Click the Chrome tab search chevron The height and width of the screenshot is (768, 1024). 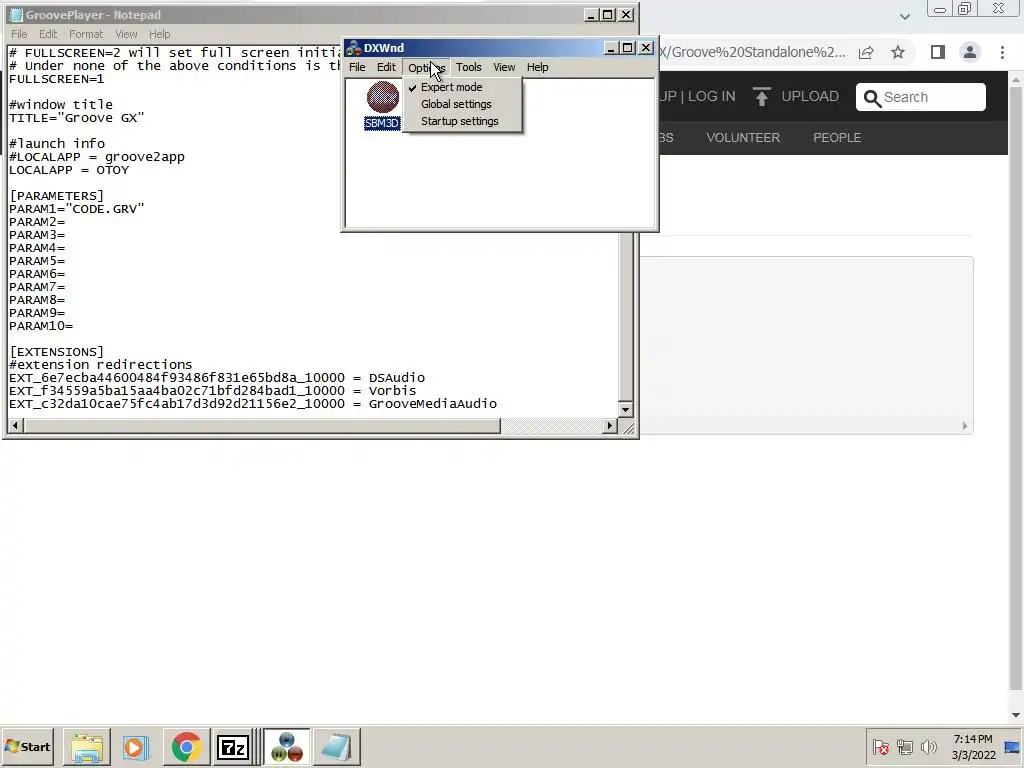[904, 16]
